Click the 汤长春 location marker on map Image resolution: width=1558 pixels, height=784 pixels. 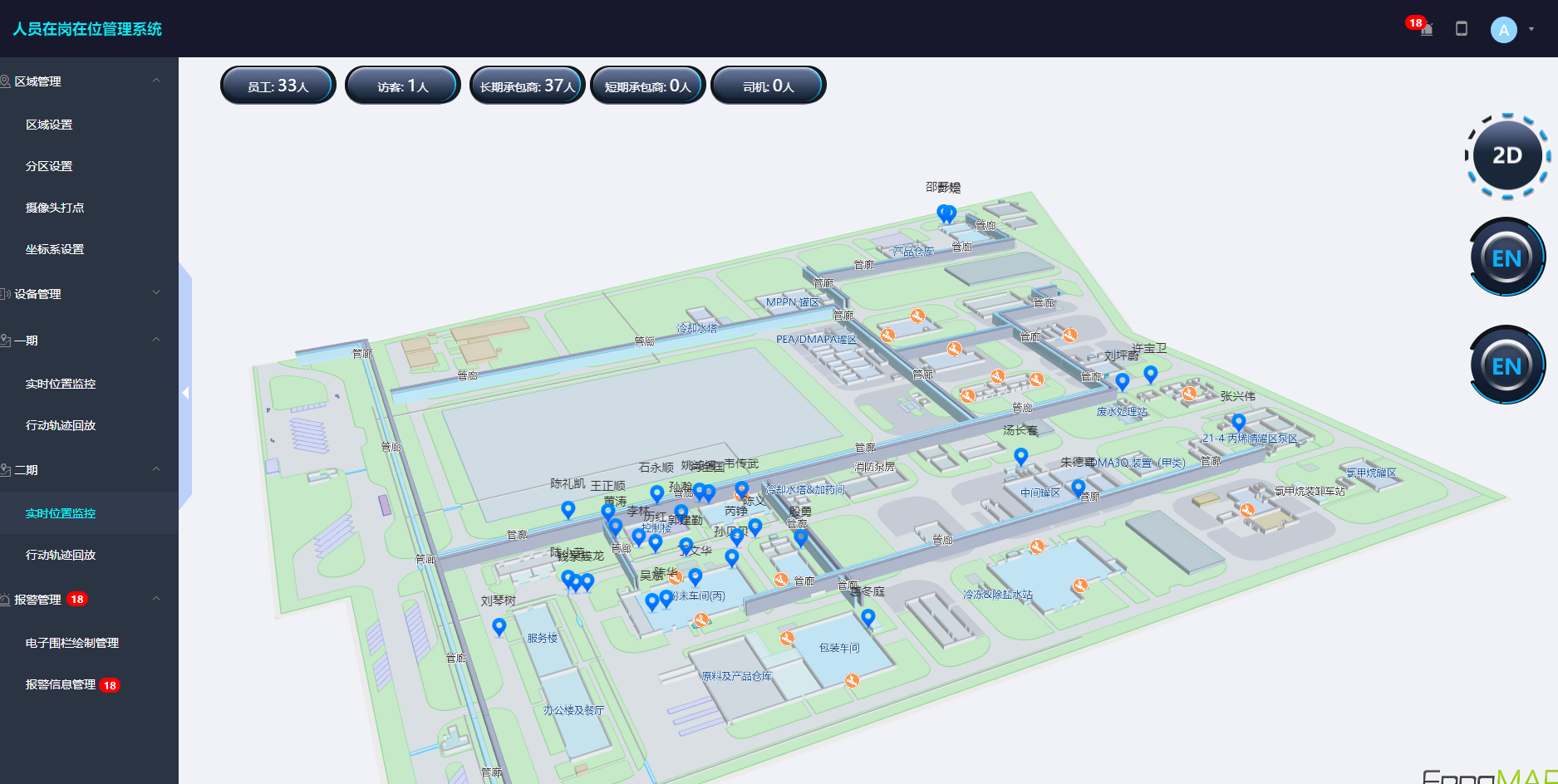coord(1021,456)
